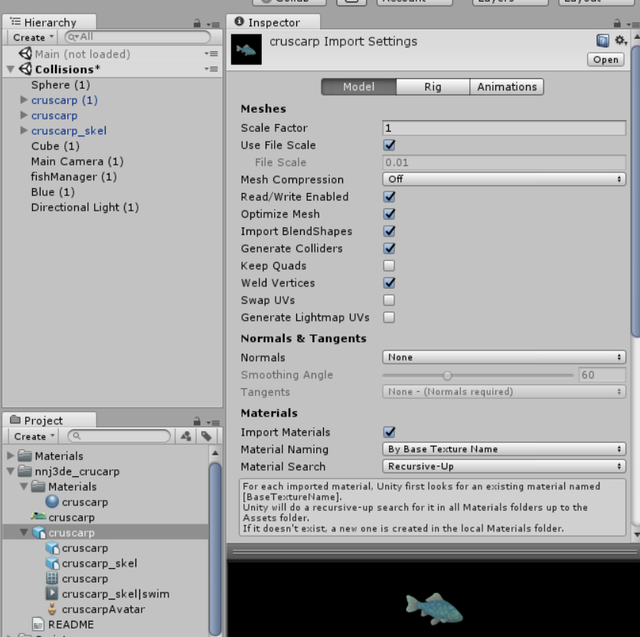
Task: Click the Unity scene icon beside Collisions
Action: (25, 69)
